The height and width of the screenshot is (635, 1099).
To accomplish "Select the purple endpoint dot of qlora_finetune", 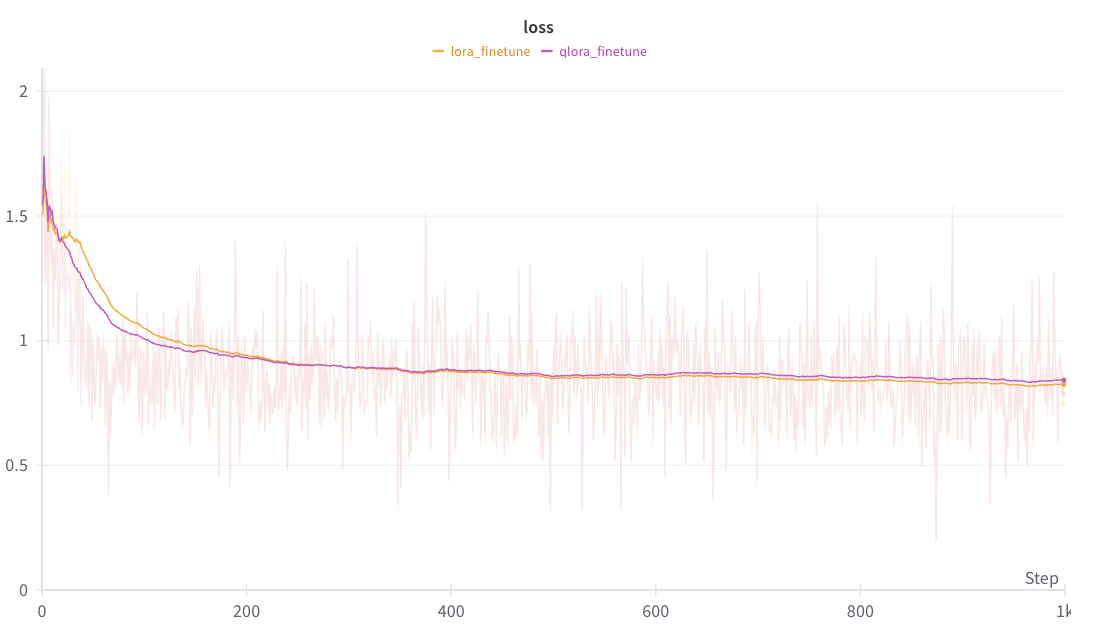I will pos(1064,380).
